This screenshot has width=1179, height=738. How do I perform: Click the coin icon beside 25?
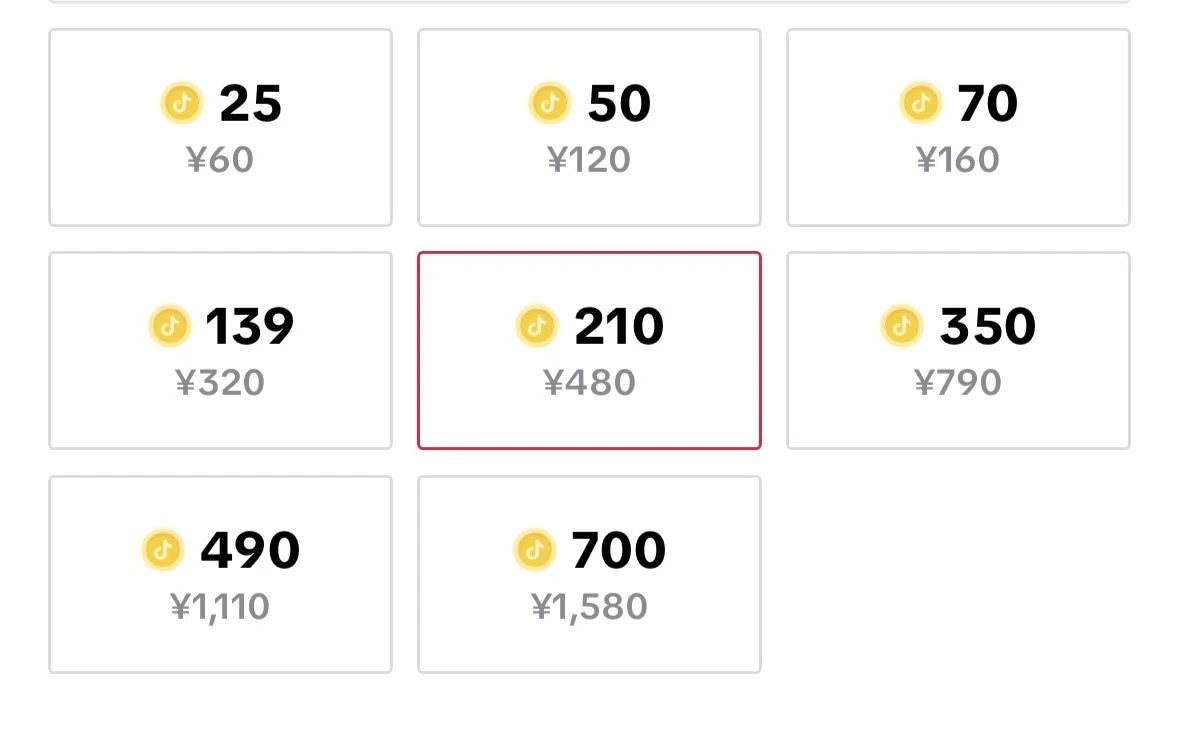pyautogui.click(x=182, y=103)
